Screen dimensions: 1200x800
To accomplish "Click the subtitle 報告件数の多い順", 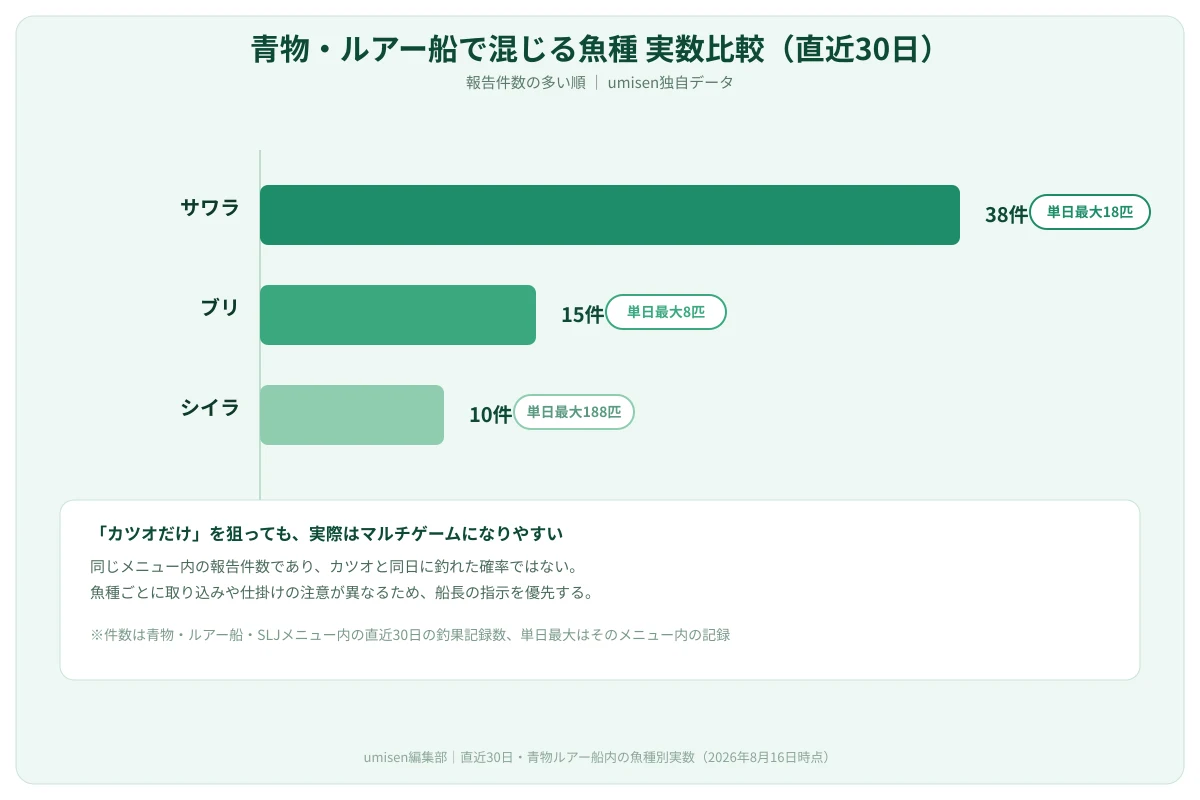I will click(x=526, y=82).
